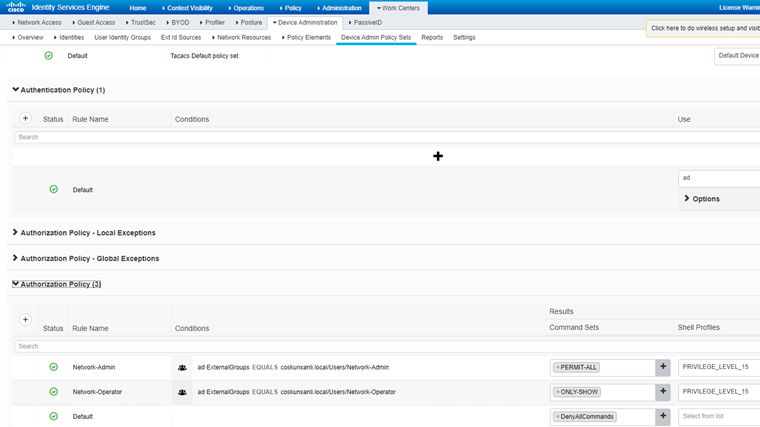Screen dimensions: 760x427
Task: Add new authentication rule with header plus icon
Action: tap(25, 118)
